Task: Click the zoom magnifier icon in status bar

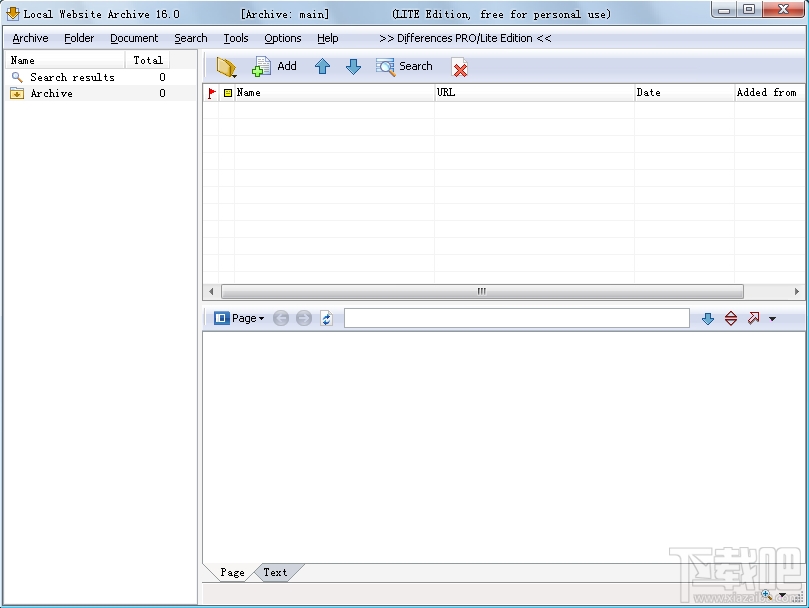Action: point(767,595)
